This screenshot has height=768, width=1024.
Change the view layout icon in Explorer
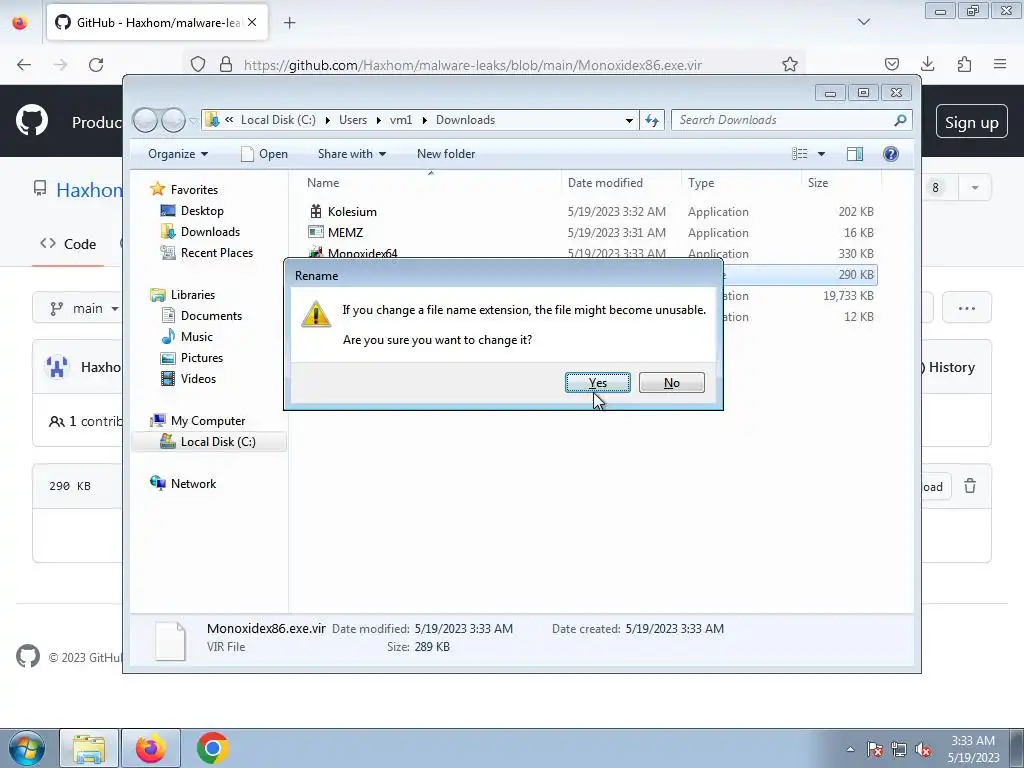point(799,154)
